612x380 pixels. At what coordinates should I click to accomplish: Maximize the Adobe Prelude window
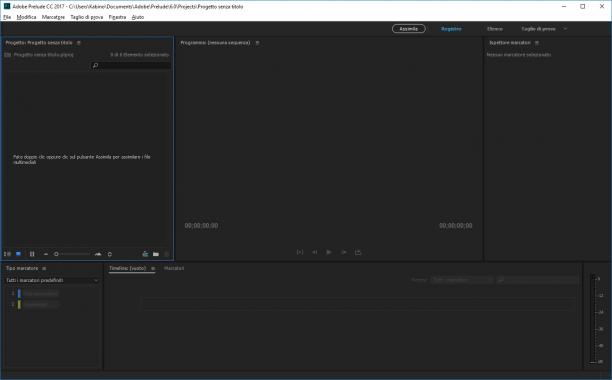point(582,6)
